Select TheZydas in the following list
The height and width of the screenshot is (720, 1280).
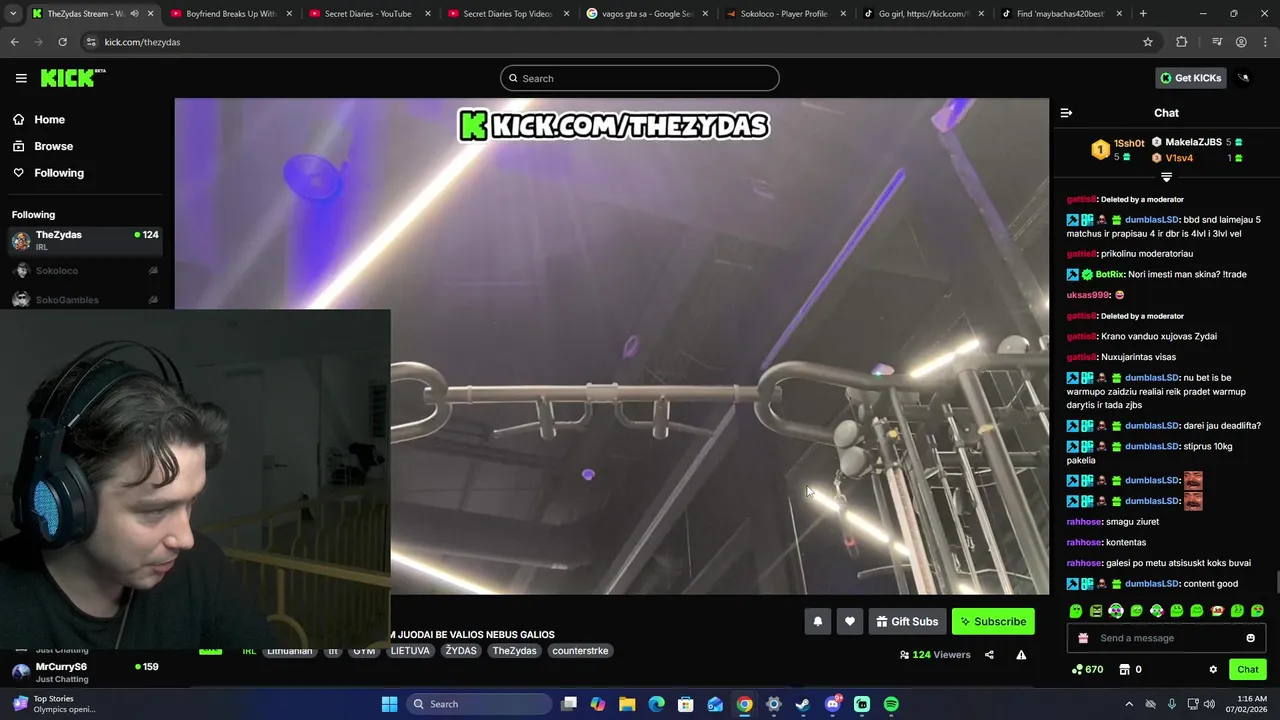point(85,240)
